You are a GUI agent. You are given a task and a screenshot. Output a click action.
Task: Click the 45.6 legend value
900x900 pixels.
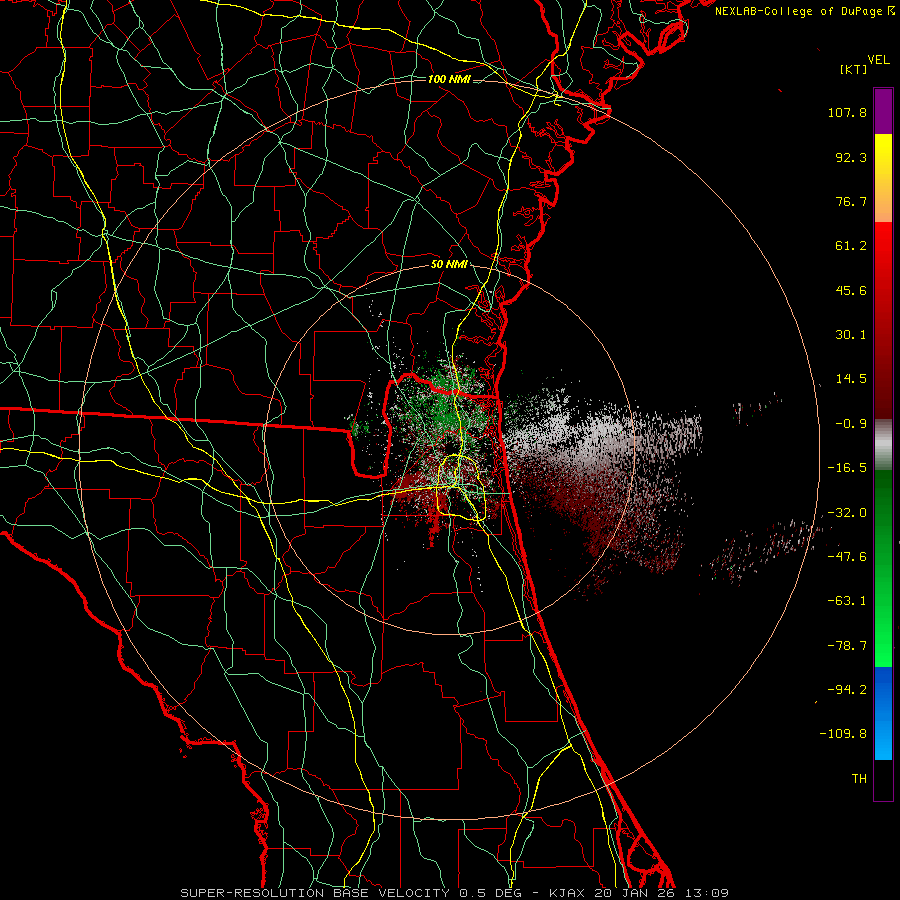[851, 290]
